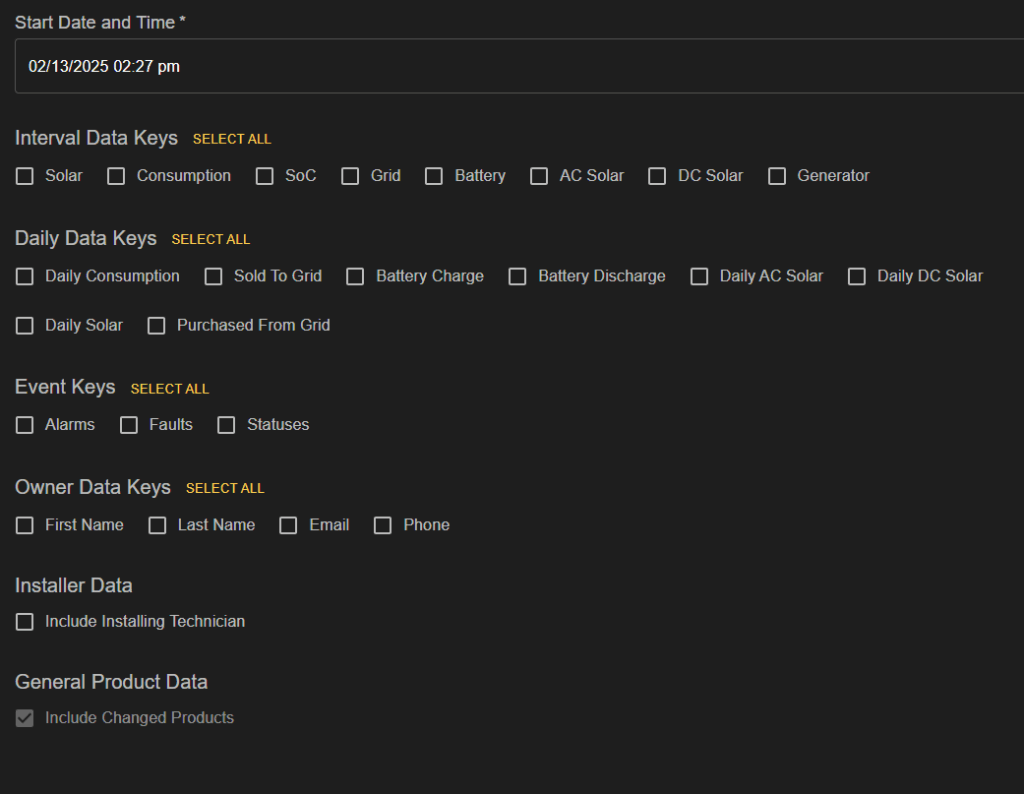Enable Include Installing Technician

25,622
